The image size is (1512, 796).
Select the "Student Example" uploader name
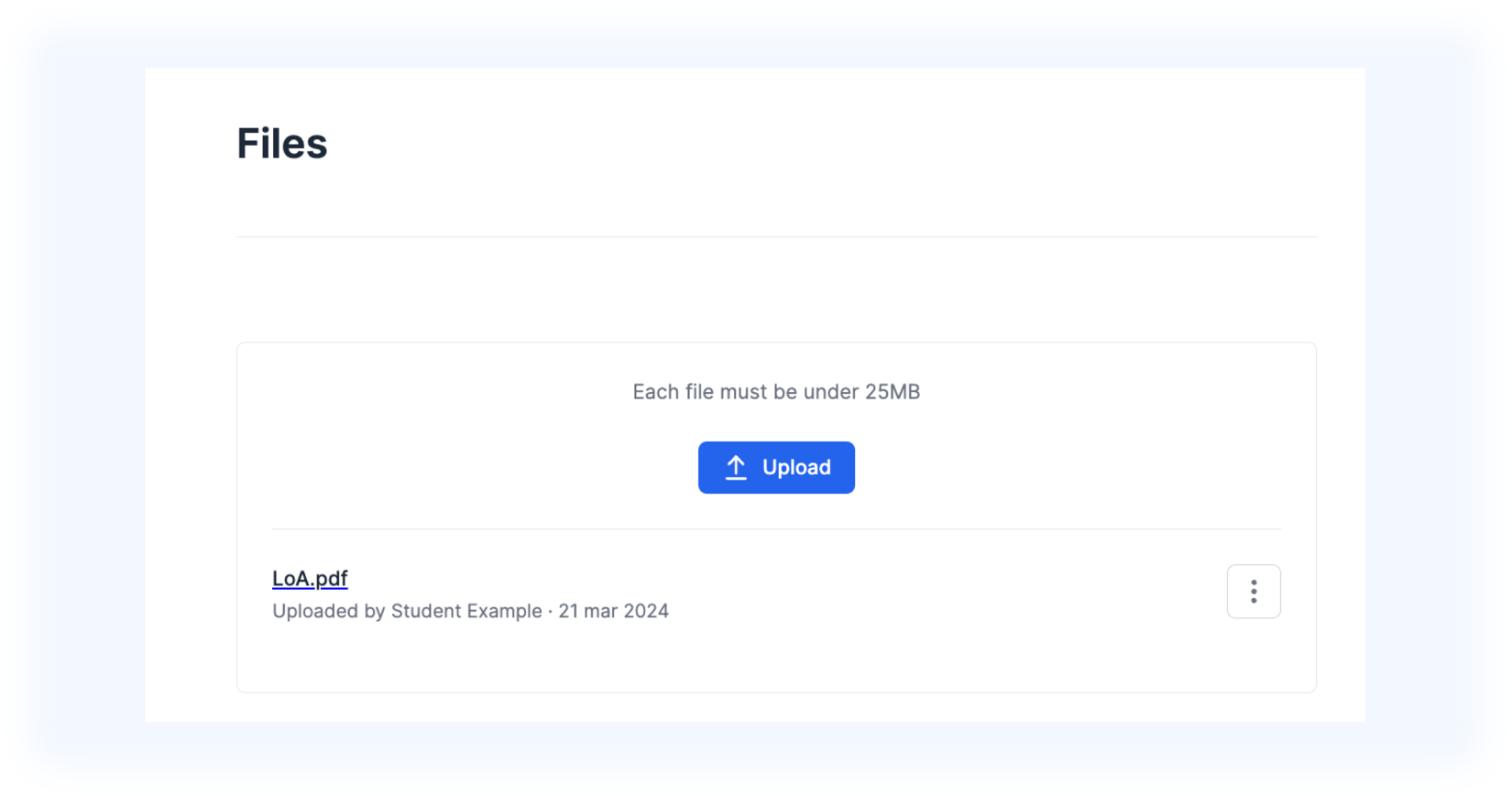tap(466, 611)
